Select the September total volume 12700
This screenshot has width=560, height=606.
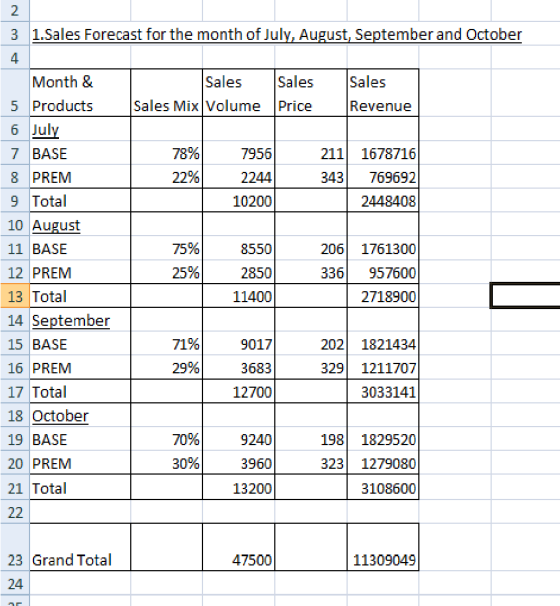point(238,392)
